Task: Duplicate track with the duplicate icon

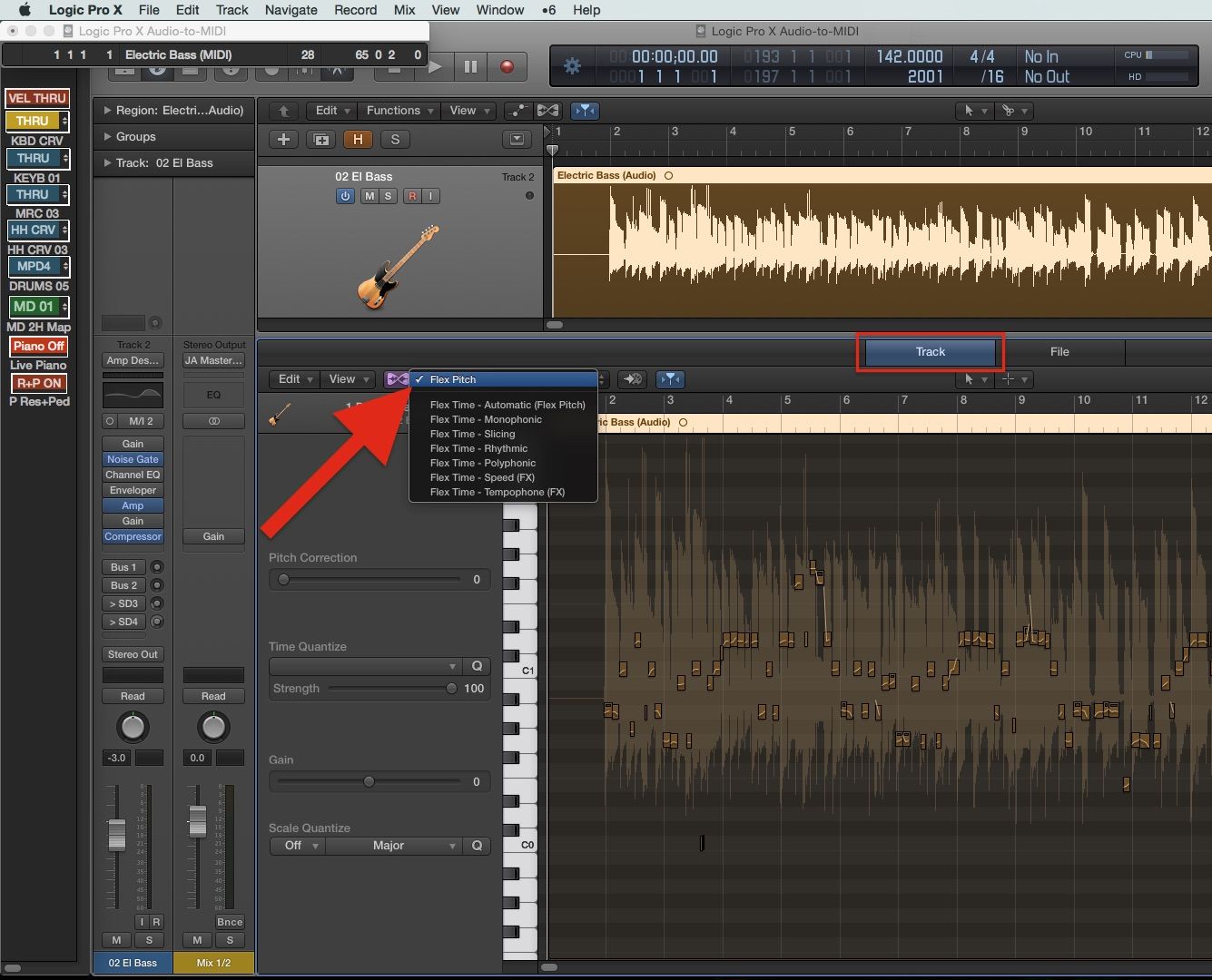Action: click(320, 140)
